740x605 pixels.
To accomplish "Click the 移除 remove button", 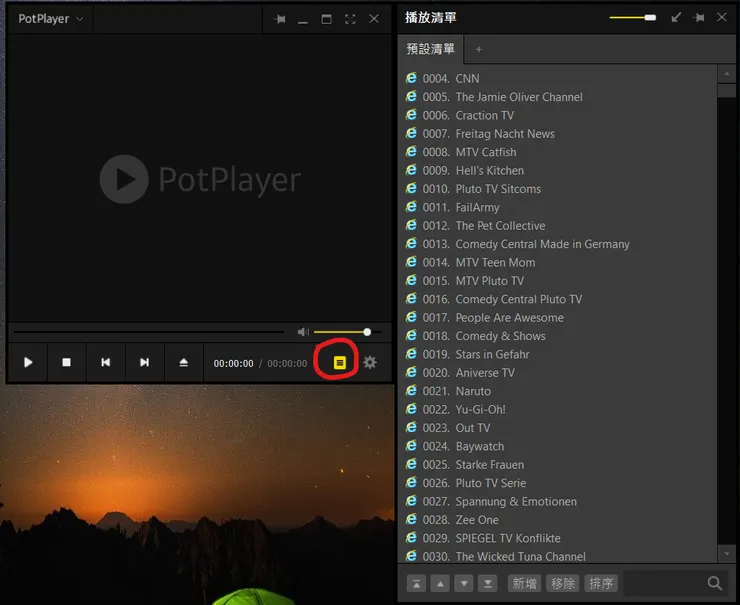I will coord(563,583).
